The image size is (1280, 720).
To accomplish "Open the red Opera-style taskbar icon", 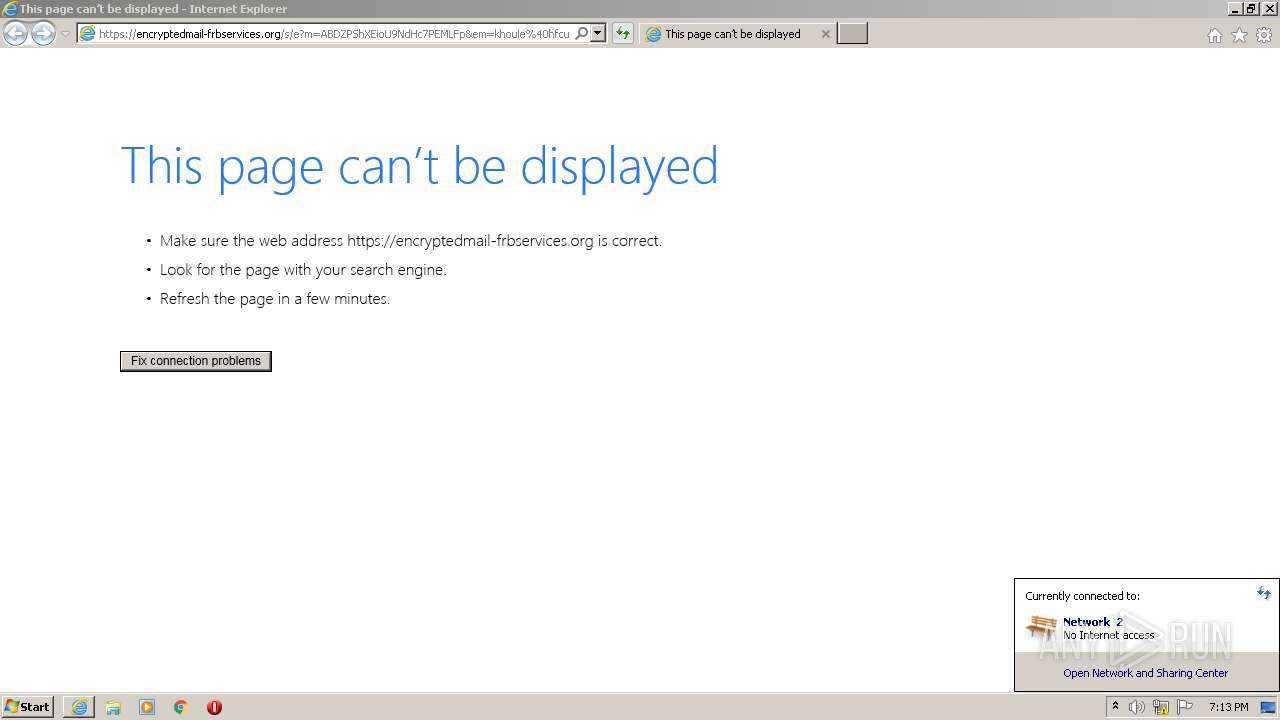I will coord(214,707).
